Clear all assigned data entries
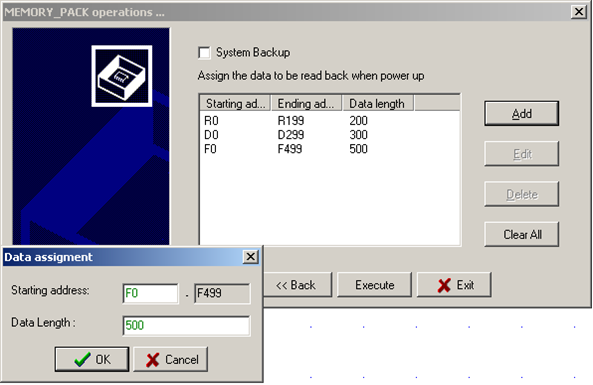Image resolution: width=593 pixels, height=385 pixels. pyautogui.click(x=522, y=234)
